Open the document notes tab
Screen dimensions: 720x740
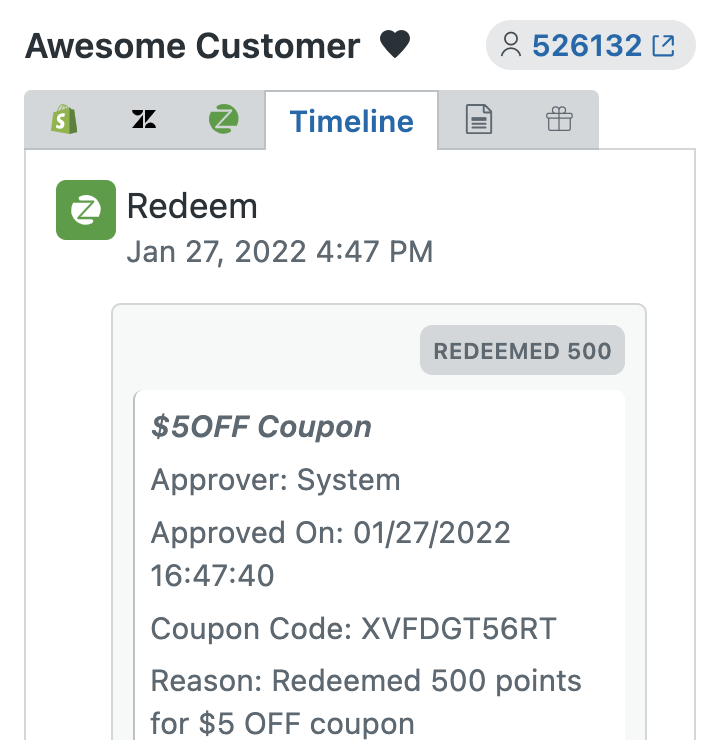coord(480,121)
